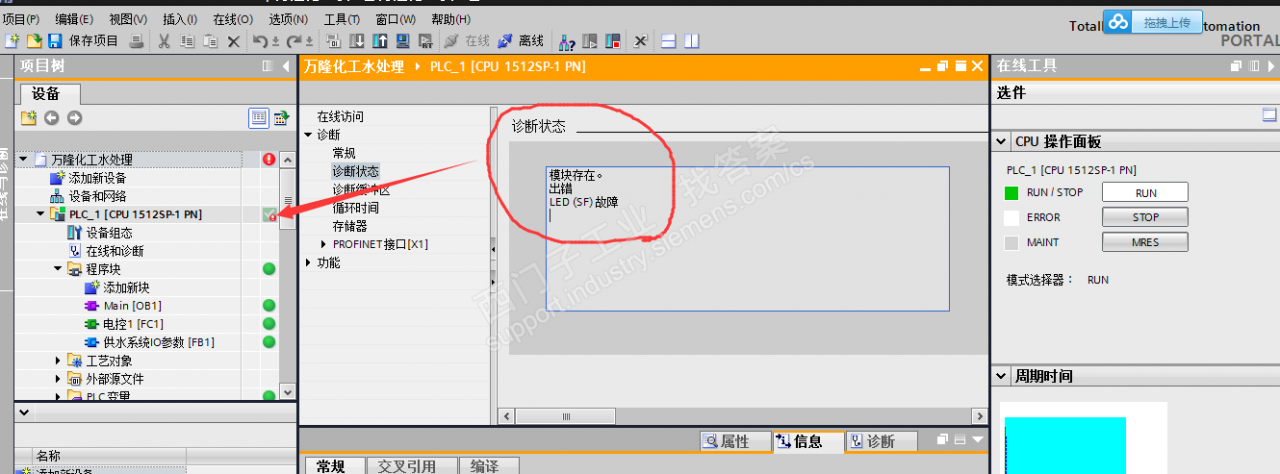Split editor space horizontally

click(668, 41)
